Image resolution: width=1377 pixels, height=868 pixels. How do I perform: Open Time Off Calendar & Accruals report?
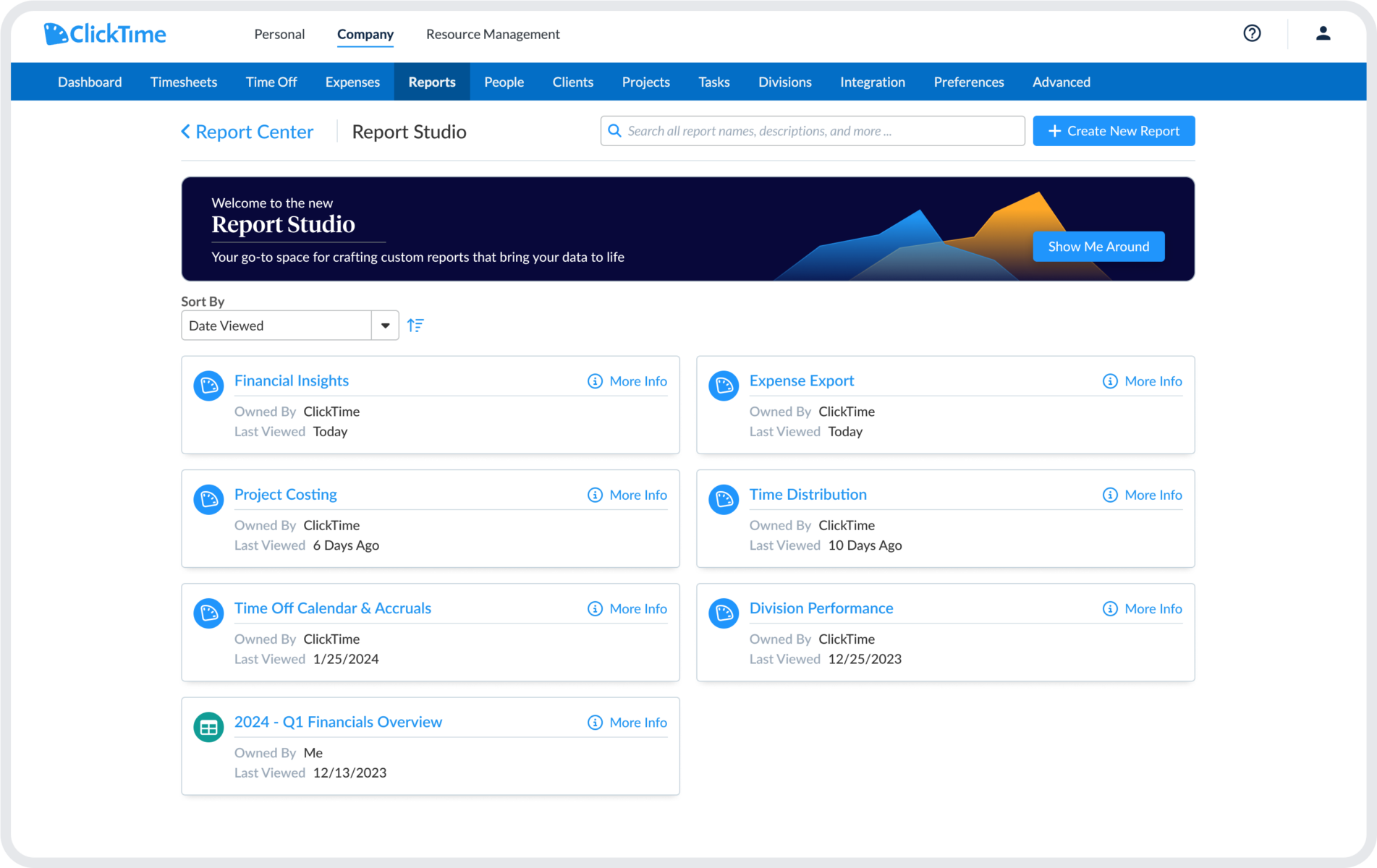[333, 608]
